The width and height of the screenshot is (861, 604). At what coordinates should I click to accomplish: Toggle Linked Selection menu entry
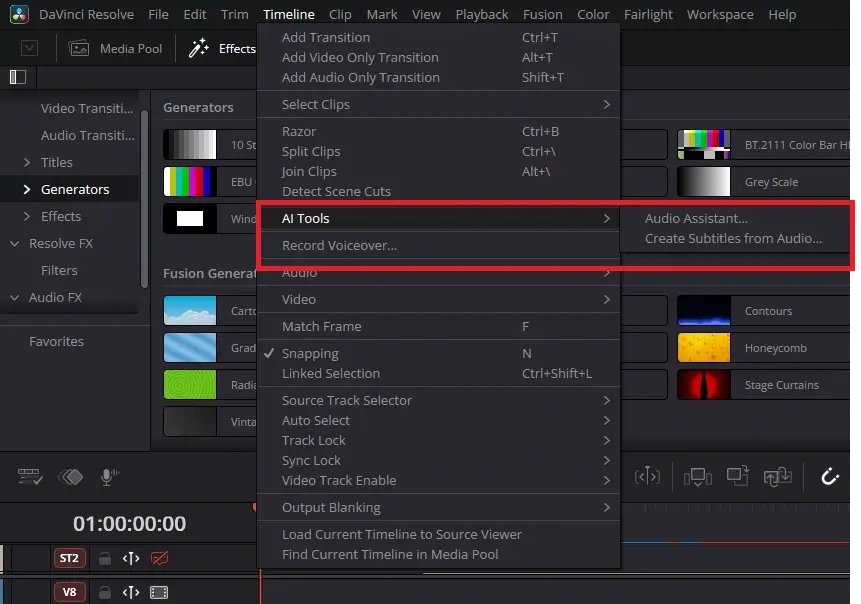[439, 373]
